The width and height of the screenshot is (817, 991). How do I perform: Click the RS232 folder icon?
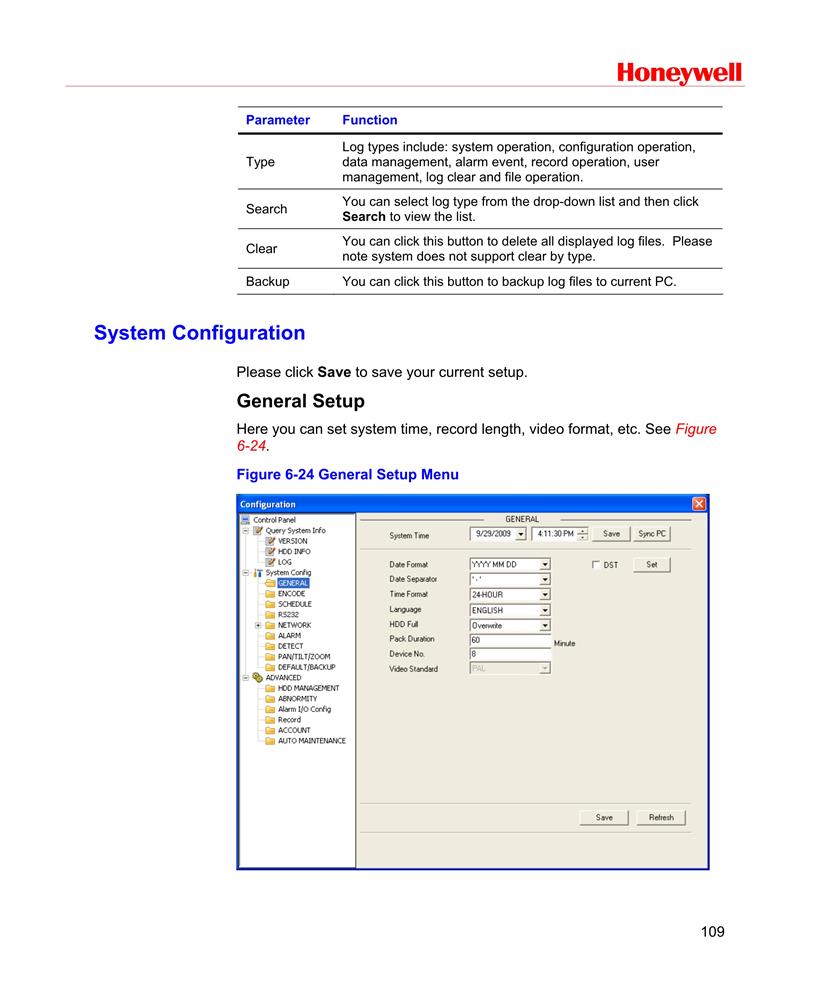(270, 614)
